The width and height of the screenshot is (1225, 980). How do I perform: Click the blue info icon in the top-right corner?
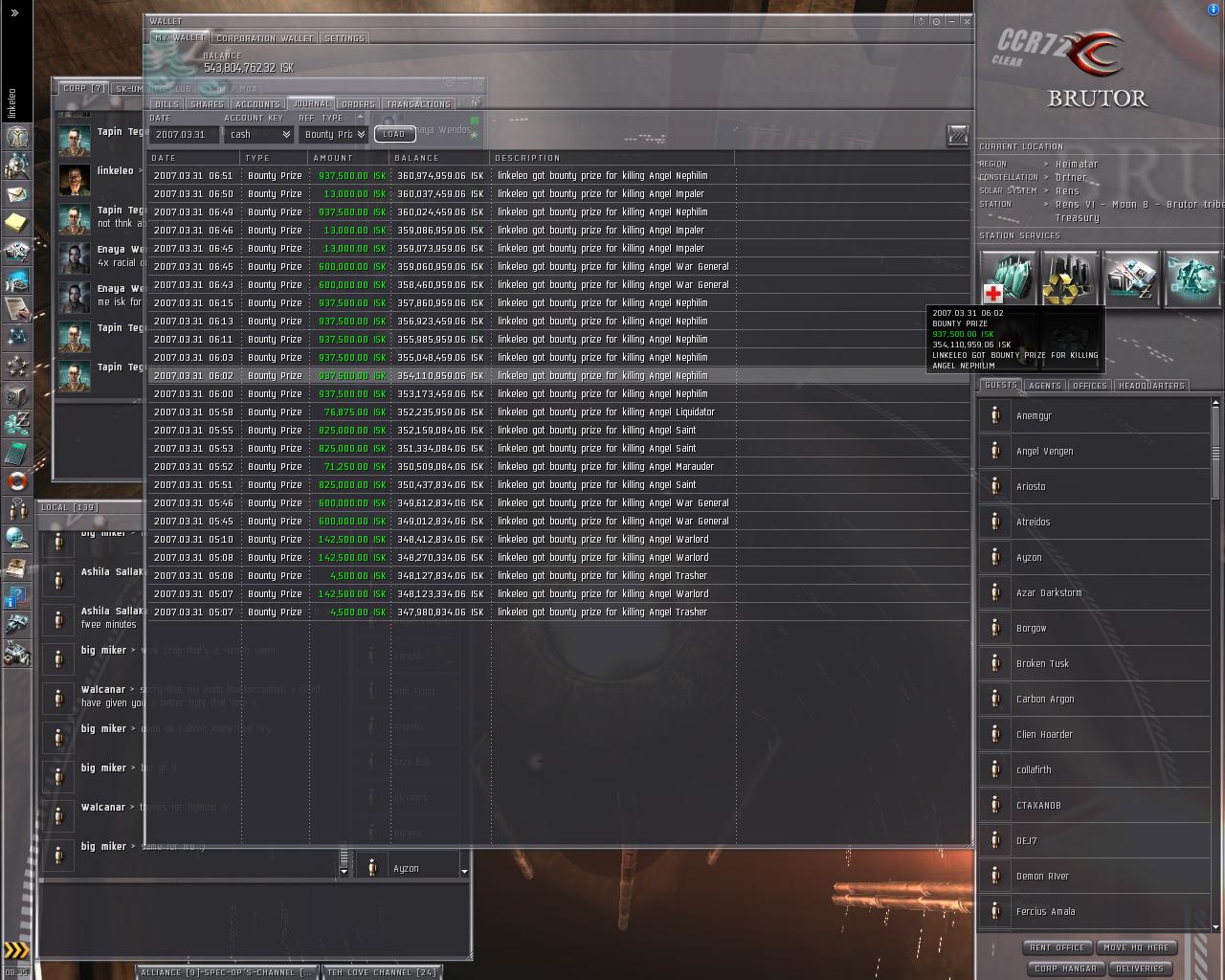click(x=1214, y=9)
